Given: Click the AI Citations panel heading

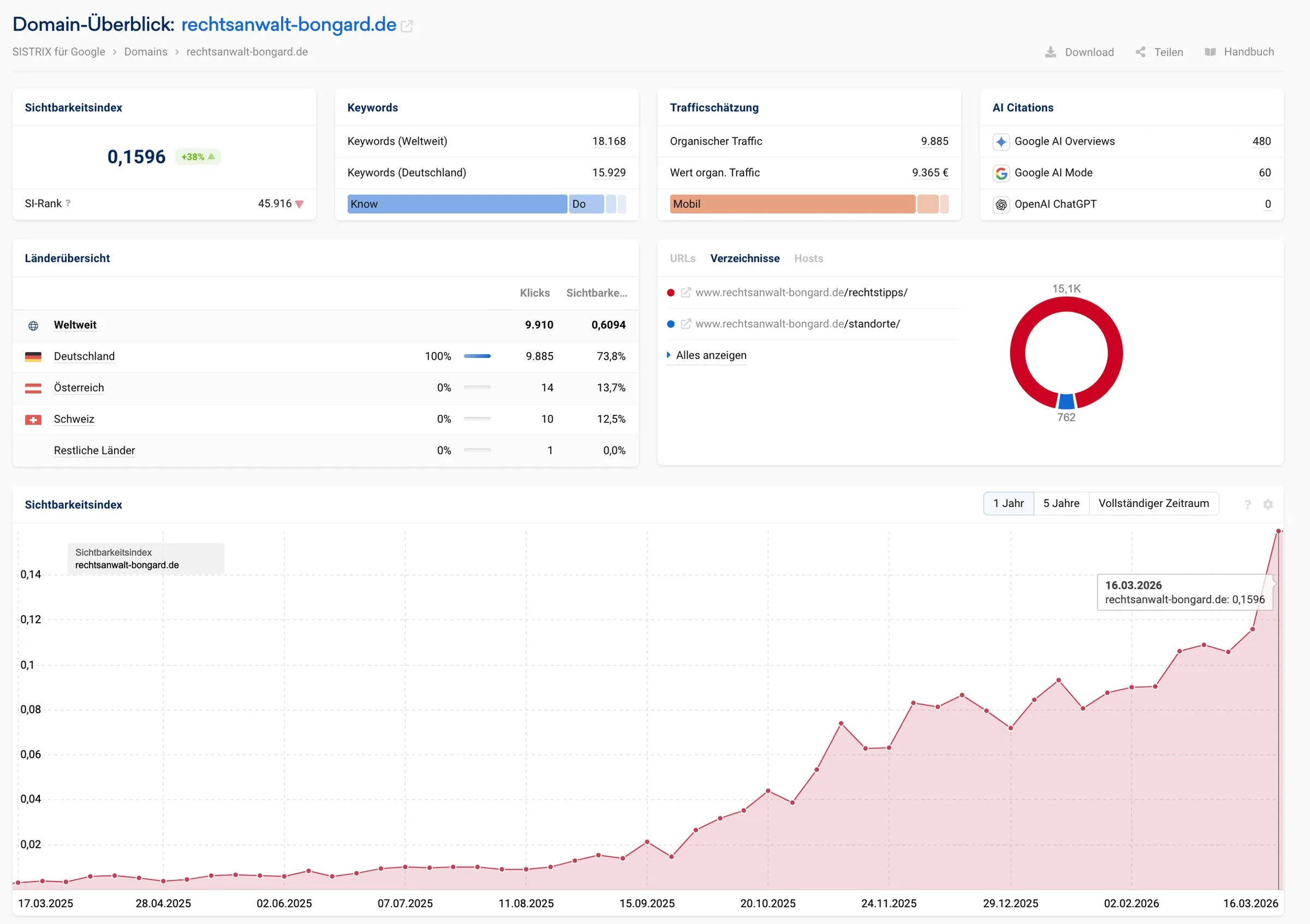Looking at the screenshot, I should 1023,108.
